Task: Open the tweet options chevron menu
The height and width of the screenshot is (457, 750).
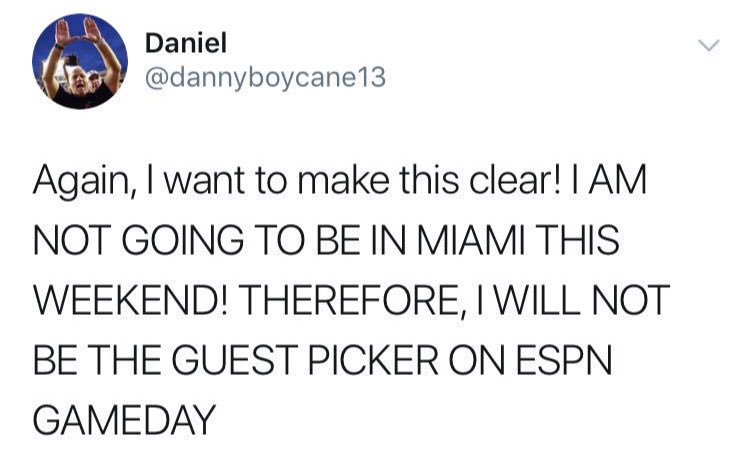Action: click(x=708, y=45)
